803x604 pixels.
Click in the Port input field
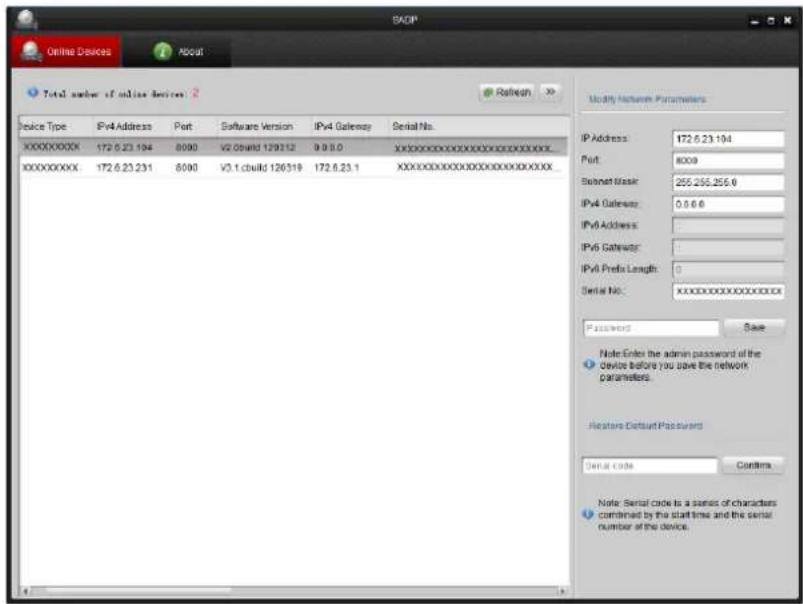(728, 160)
